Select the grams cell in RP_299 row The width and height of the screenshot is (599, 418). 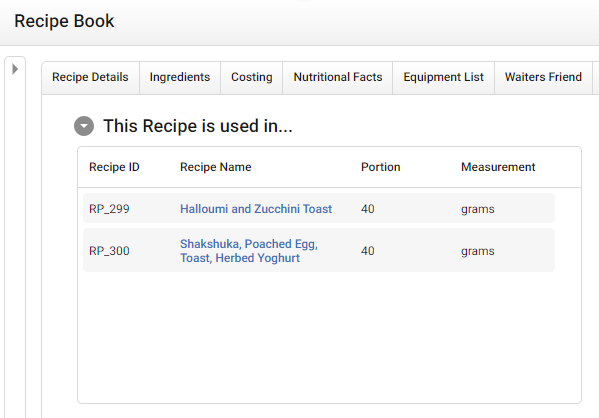(478, 209)
